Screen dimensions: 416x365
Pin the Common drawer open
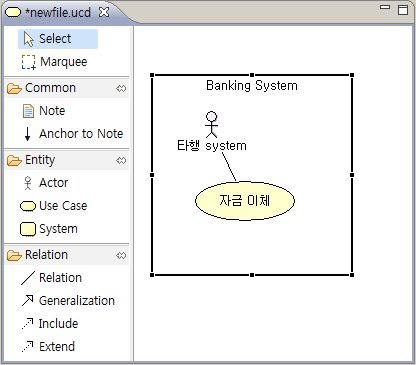pos(121,88)
